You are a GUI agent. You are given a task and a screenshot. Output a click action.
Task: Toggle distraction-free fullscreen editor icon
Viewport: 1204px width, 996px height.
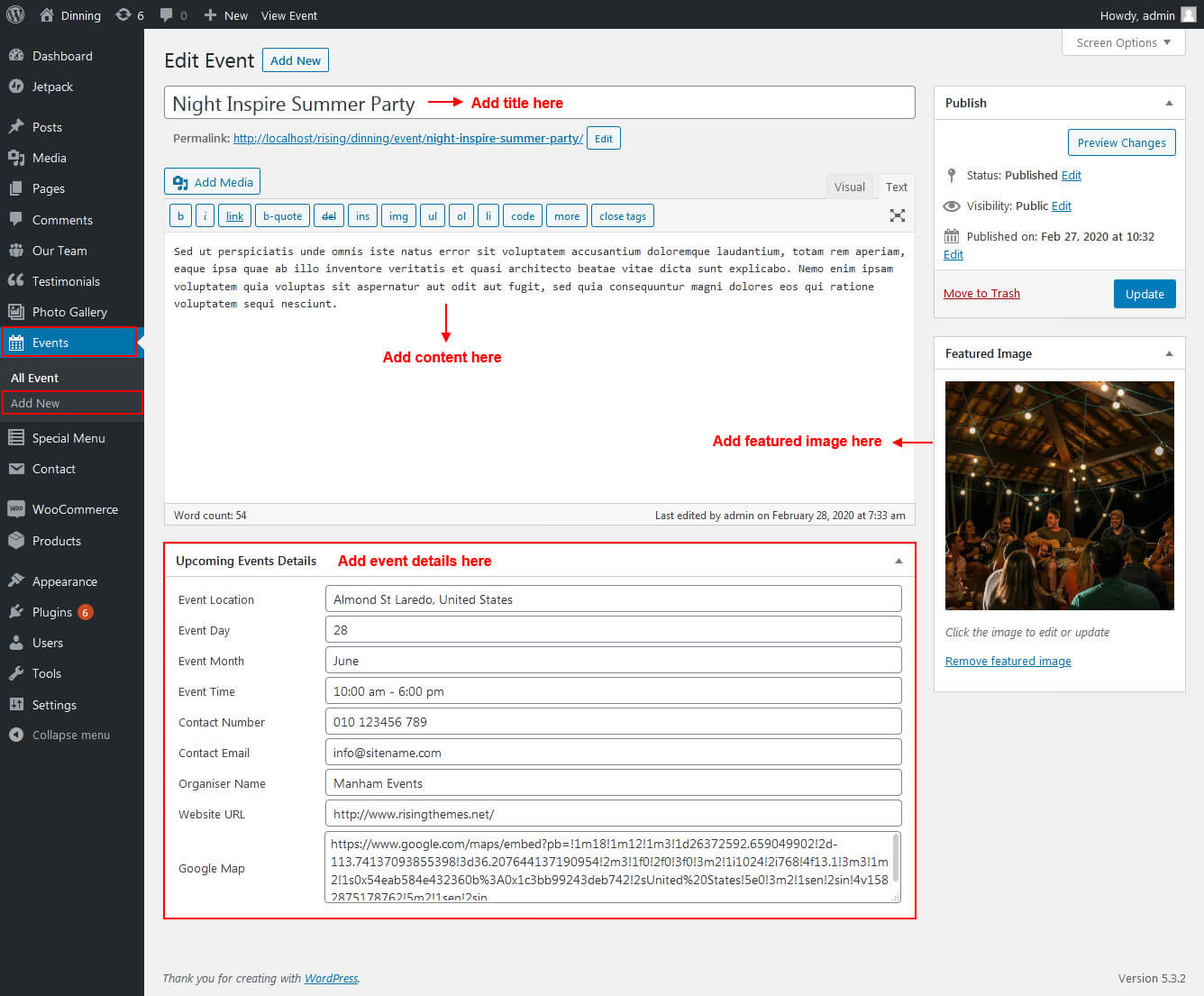tap(897, 215)
